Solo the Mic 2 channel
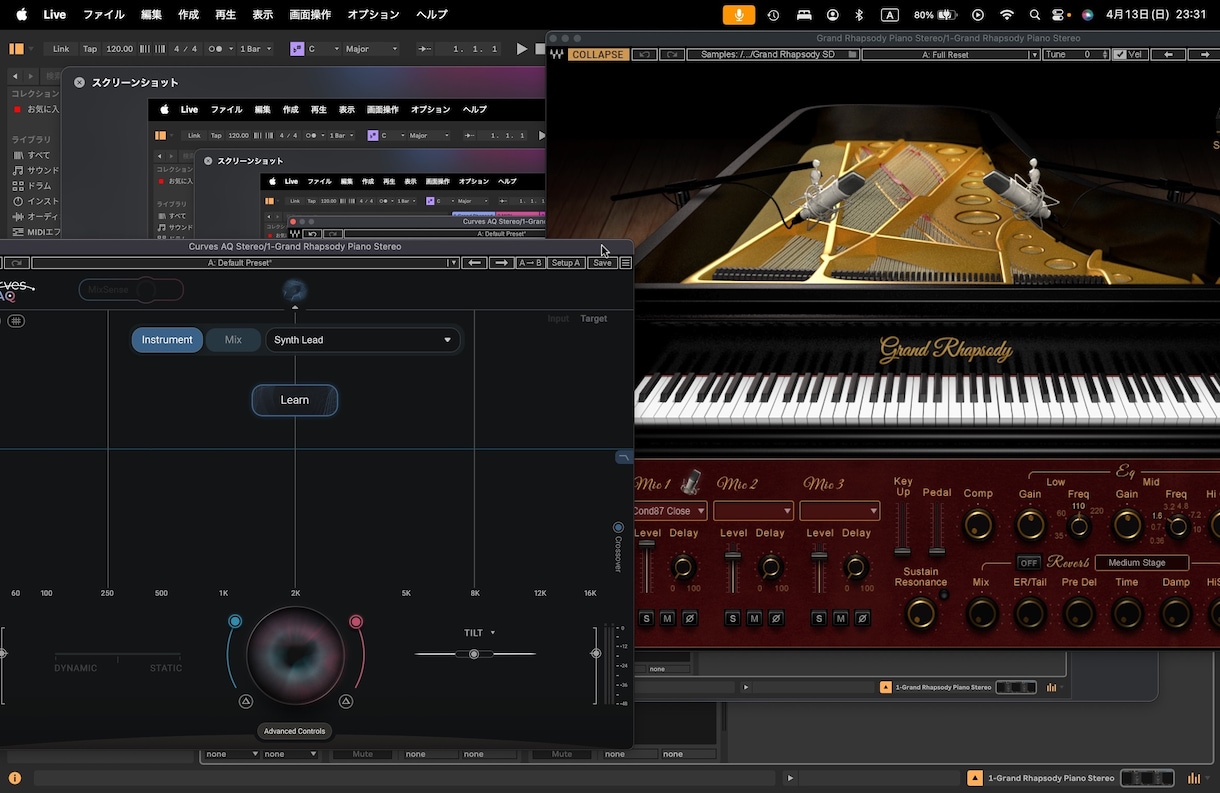Screen dimensions: 1220x793 [x=732, y=619]
